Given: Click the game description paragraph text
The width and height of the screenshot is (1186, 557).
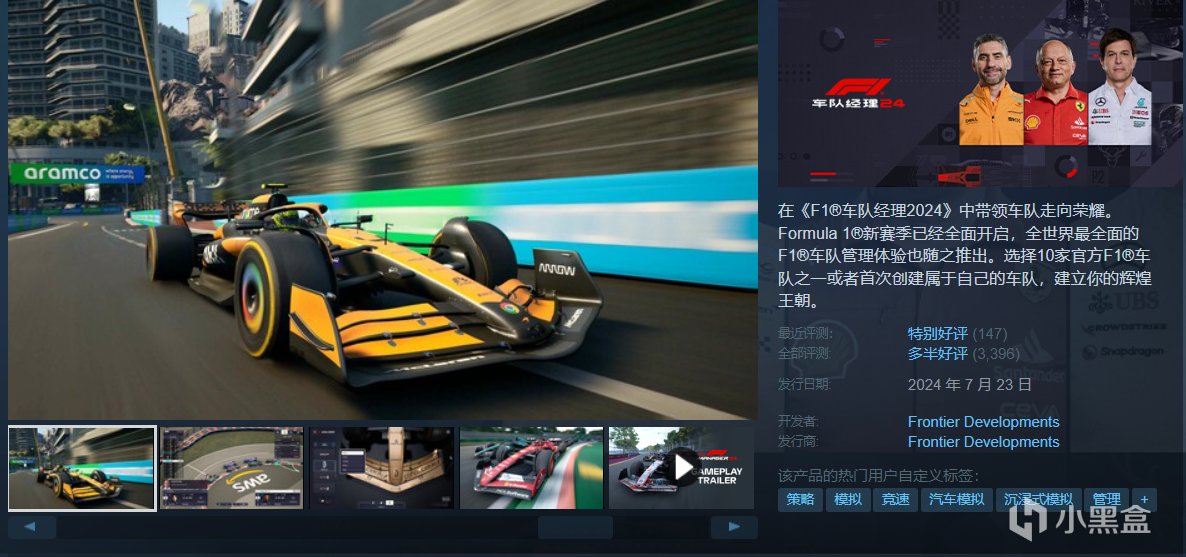Looking at the screenshot, I should tap(966, 255).
